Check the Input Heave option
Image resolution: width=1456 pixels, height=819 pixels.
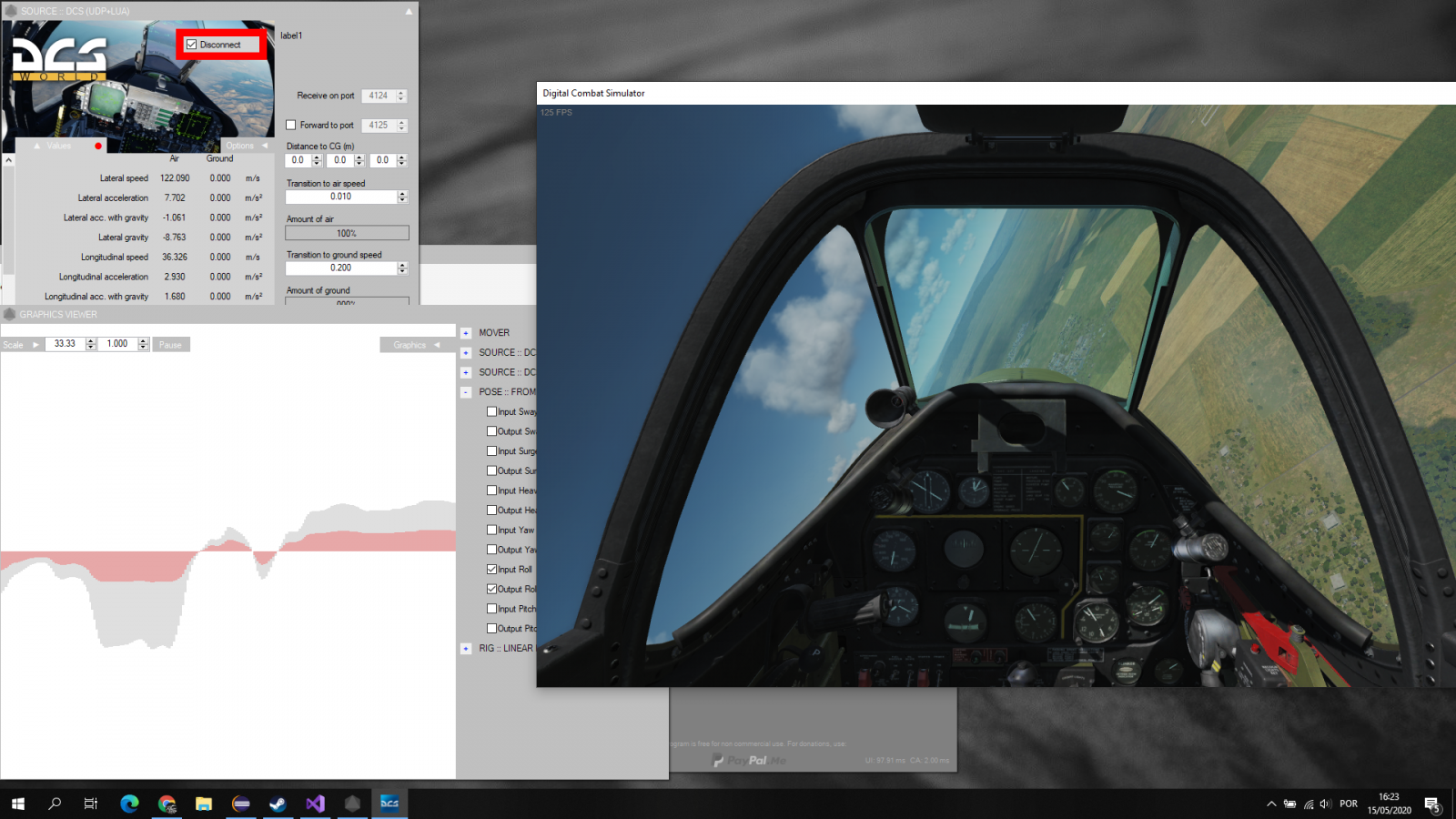click(x=491, y=490)
